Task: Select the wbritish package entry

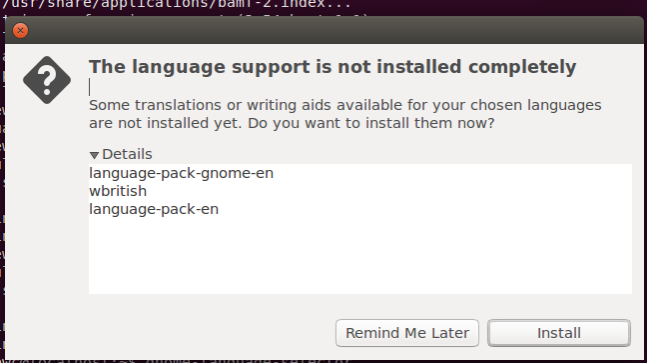Action: [x=118, y=191]
